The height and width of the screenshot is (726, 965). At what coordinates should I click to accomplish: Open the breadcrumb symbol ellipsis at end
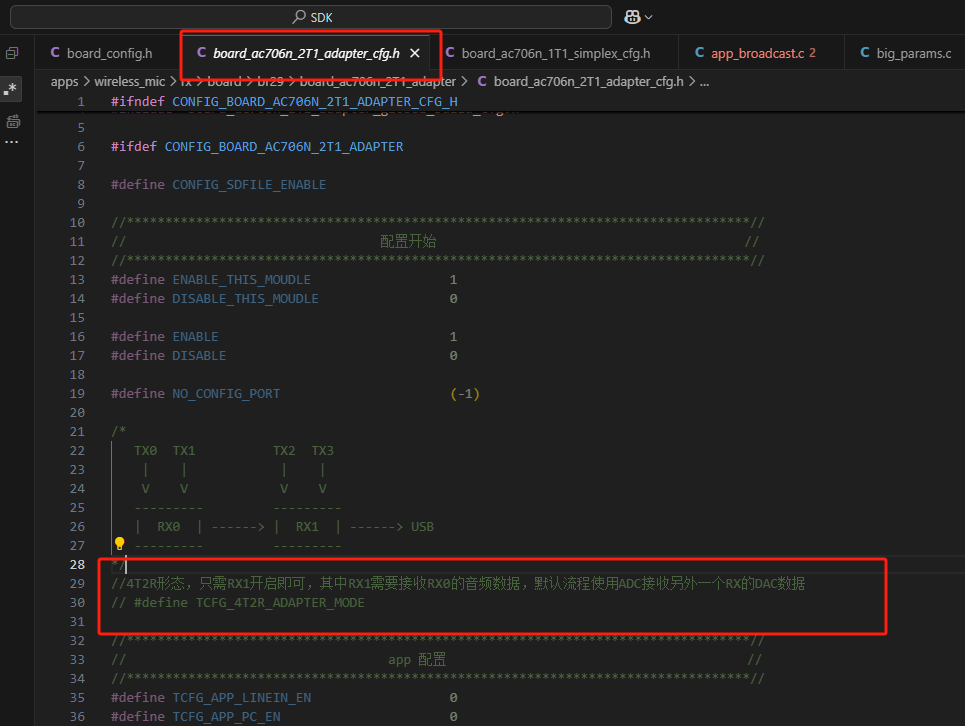tap(705, 81)
